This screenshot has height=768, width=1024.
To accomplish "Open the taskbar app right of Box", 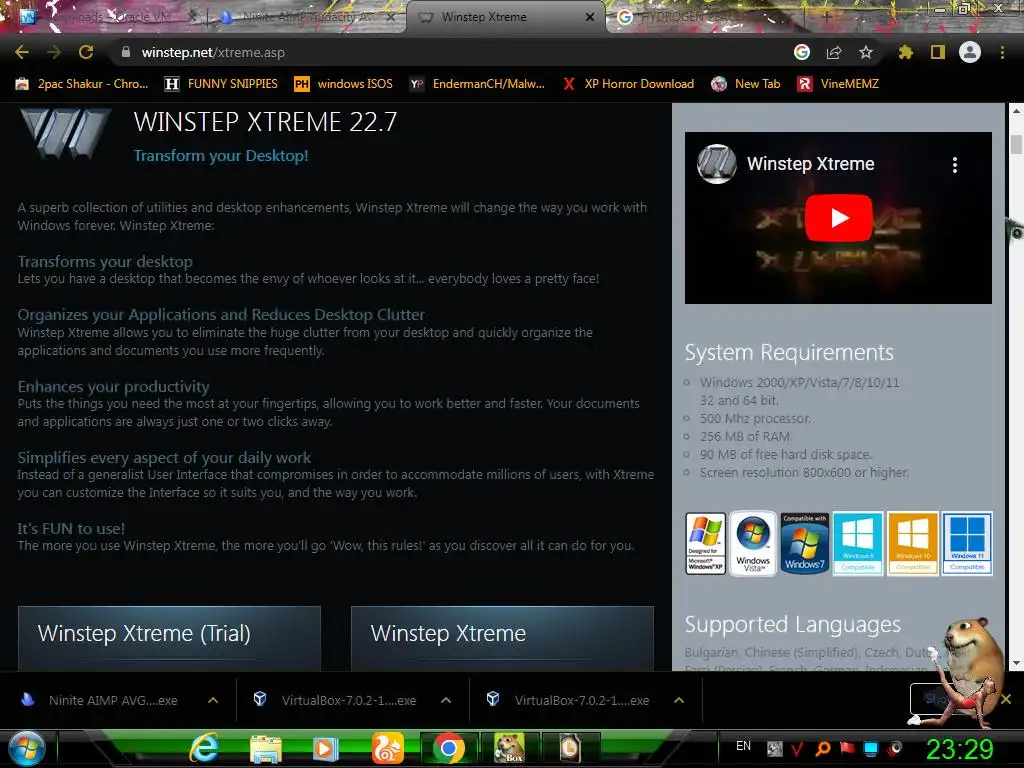I will (569, 748).
